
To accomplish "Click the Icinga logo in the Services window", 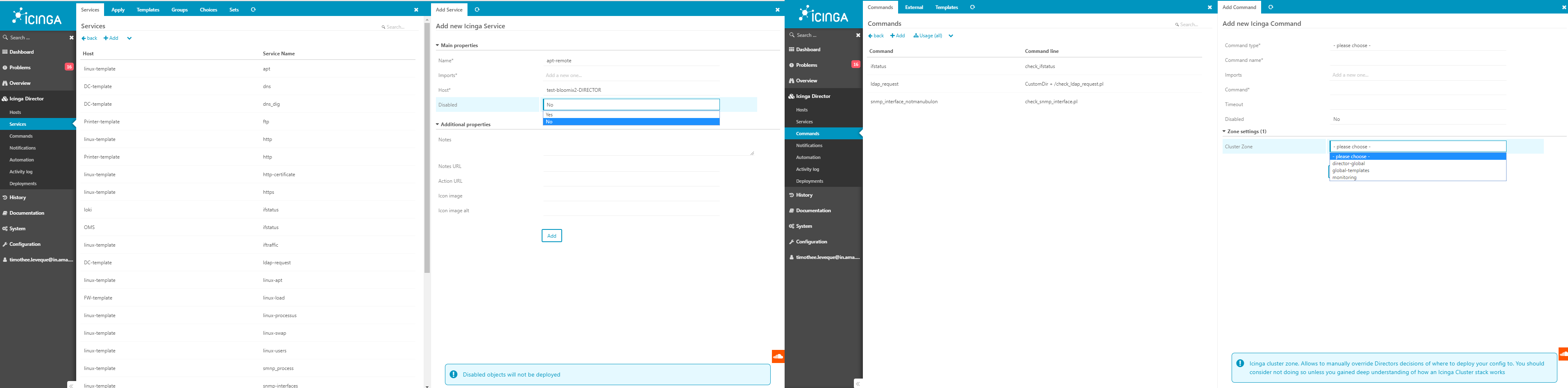I will click(x=37, y=16).
